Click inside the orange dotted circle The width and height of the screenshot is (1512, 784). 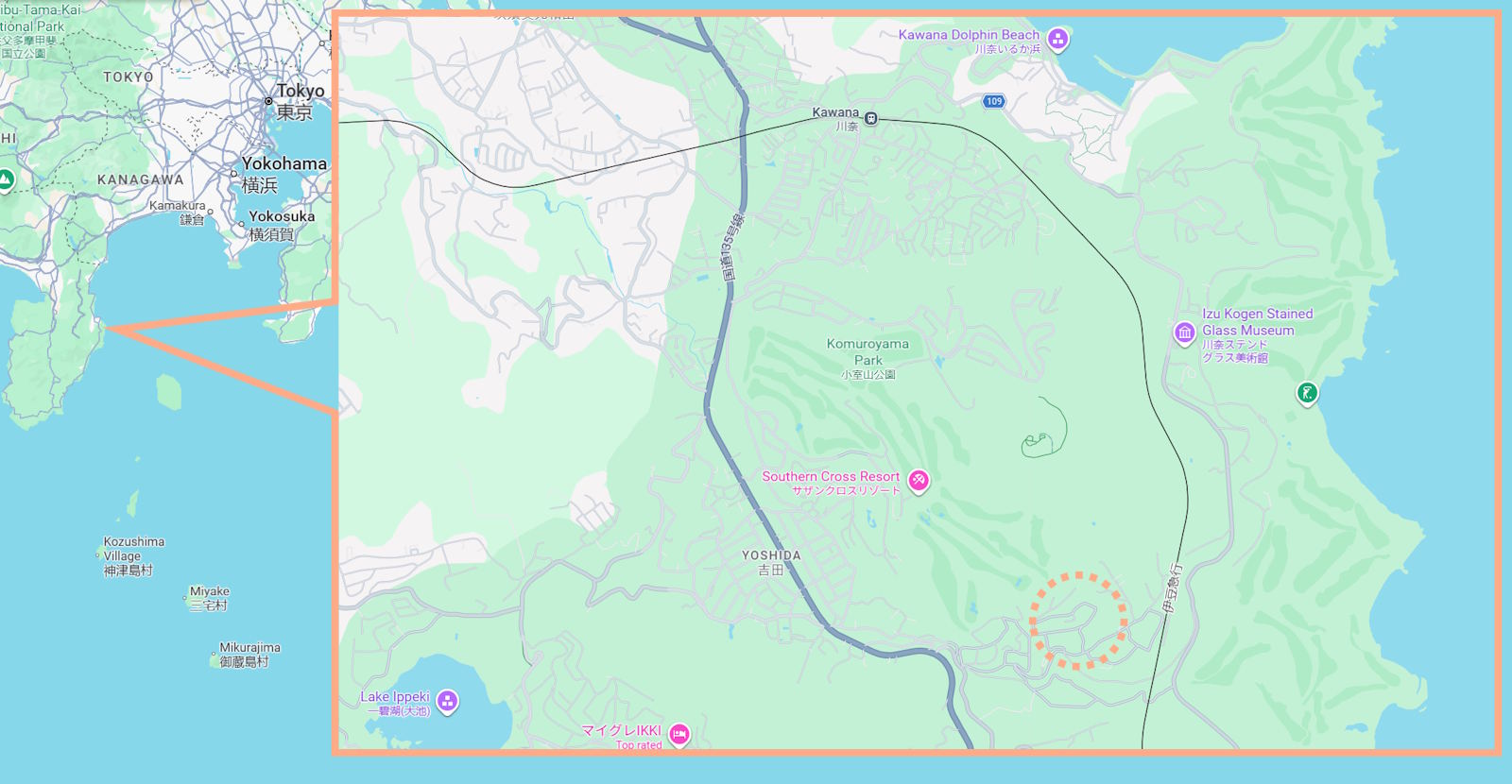(x=1078, y=621)
